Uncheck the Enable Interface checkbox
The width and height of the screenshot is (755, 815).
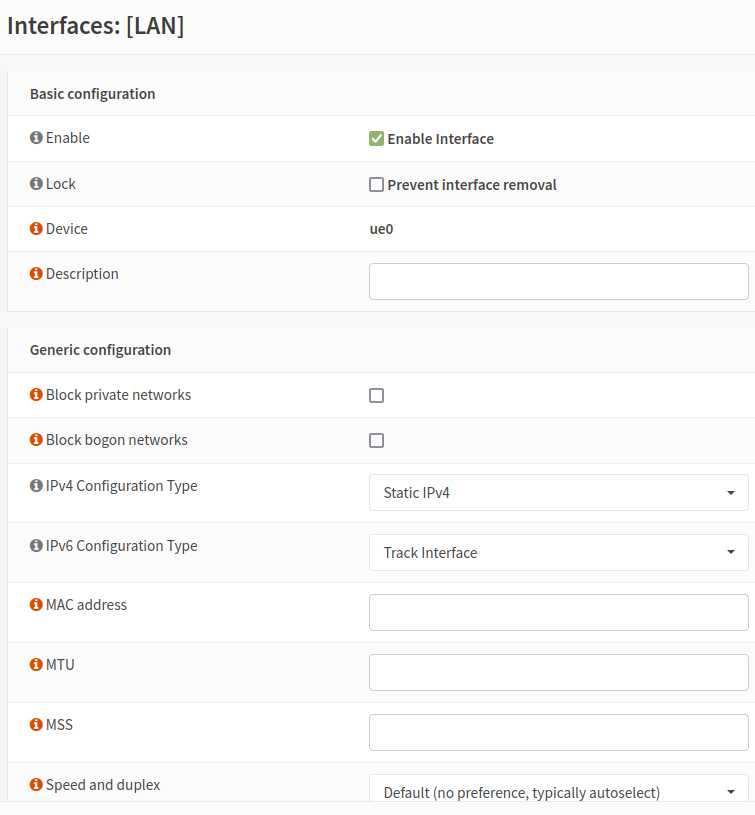(377, 139)
